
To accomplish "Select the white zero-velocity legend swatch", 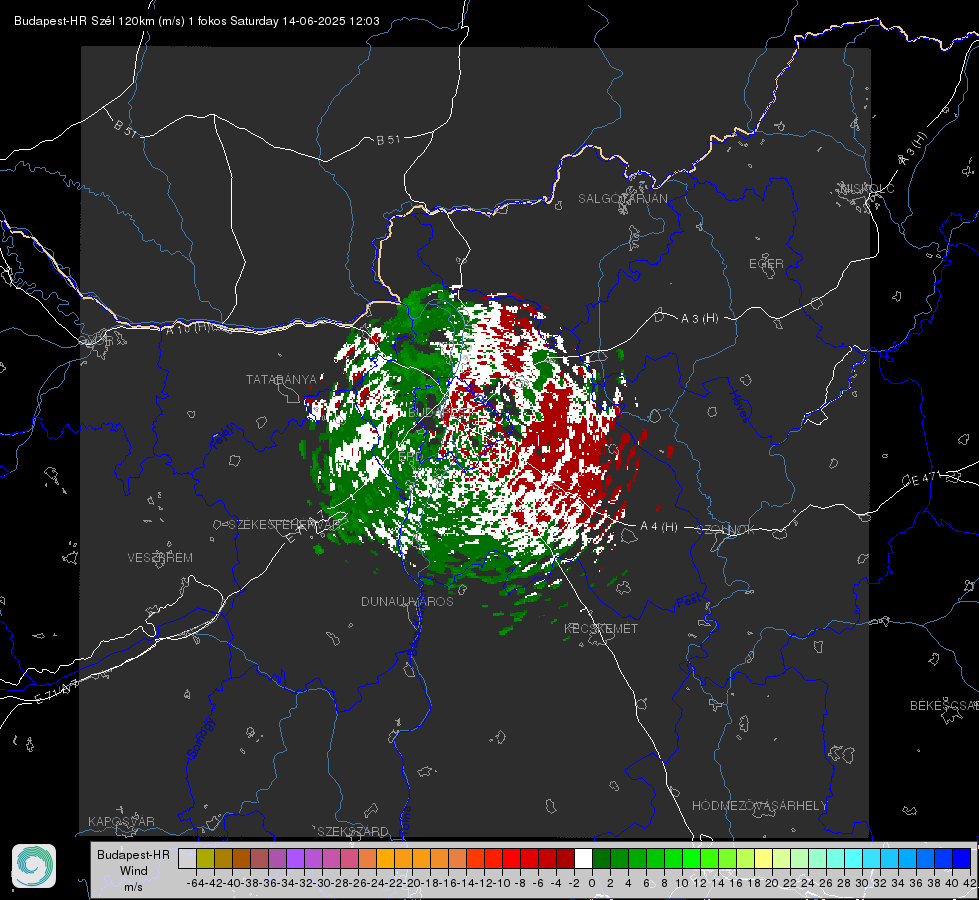I will [583, 859].
